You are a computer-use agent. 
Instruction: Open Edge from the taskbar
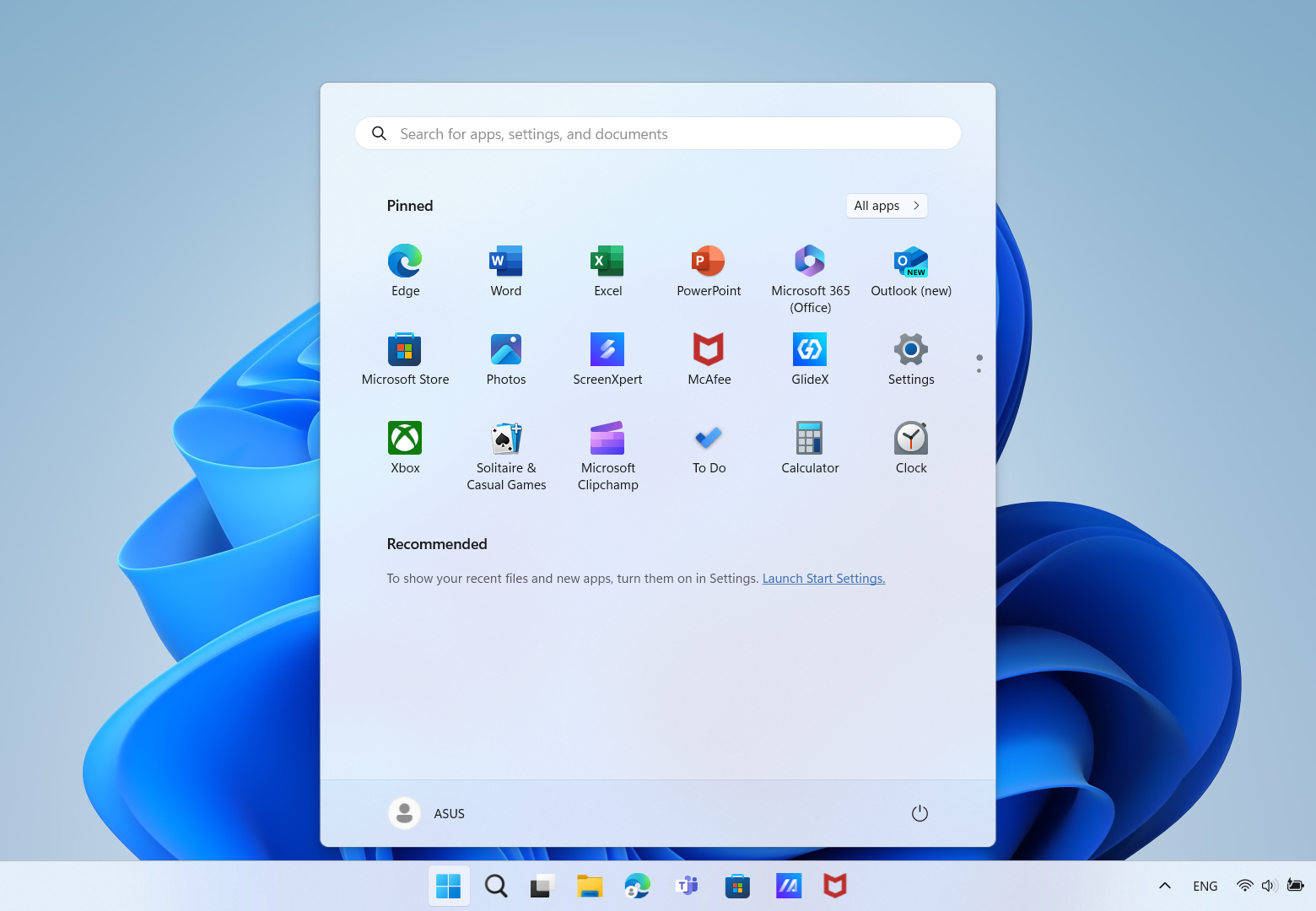click(638, 886)
